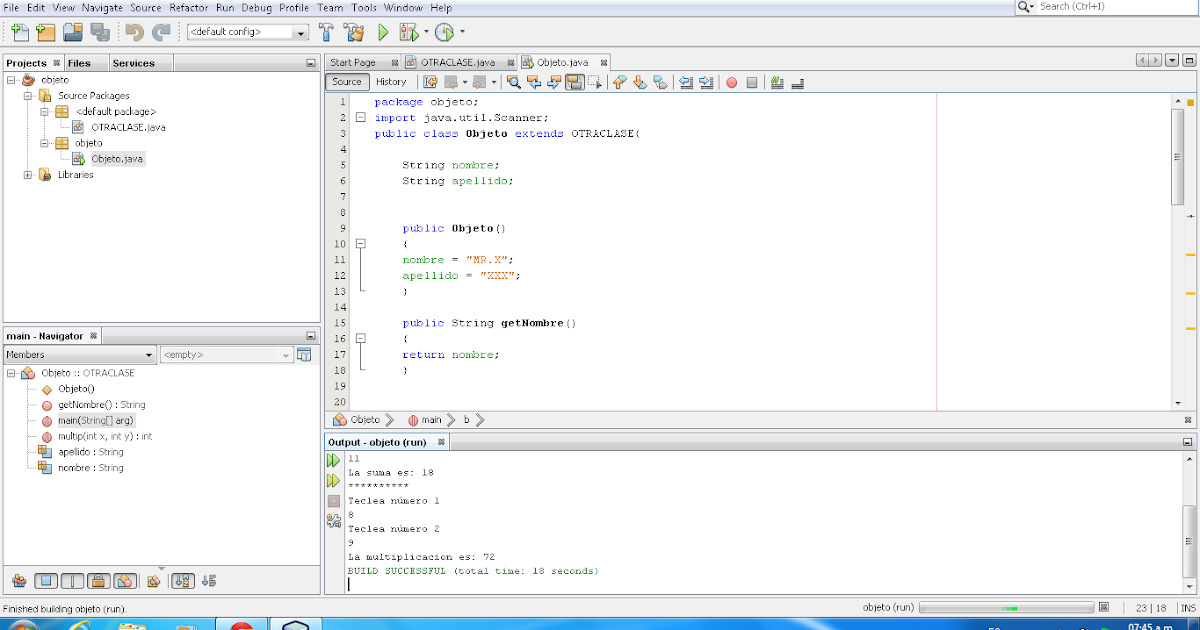This screenshot has height=630, width=1200.
Task: Run the objeto project
Action: click(384, 31)
